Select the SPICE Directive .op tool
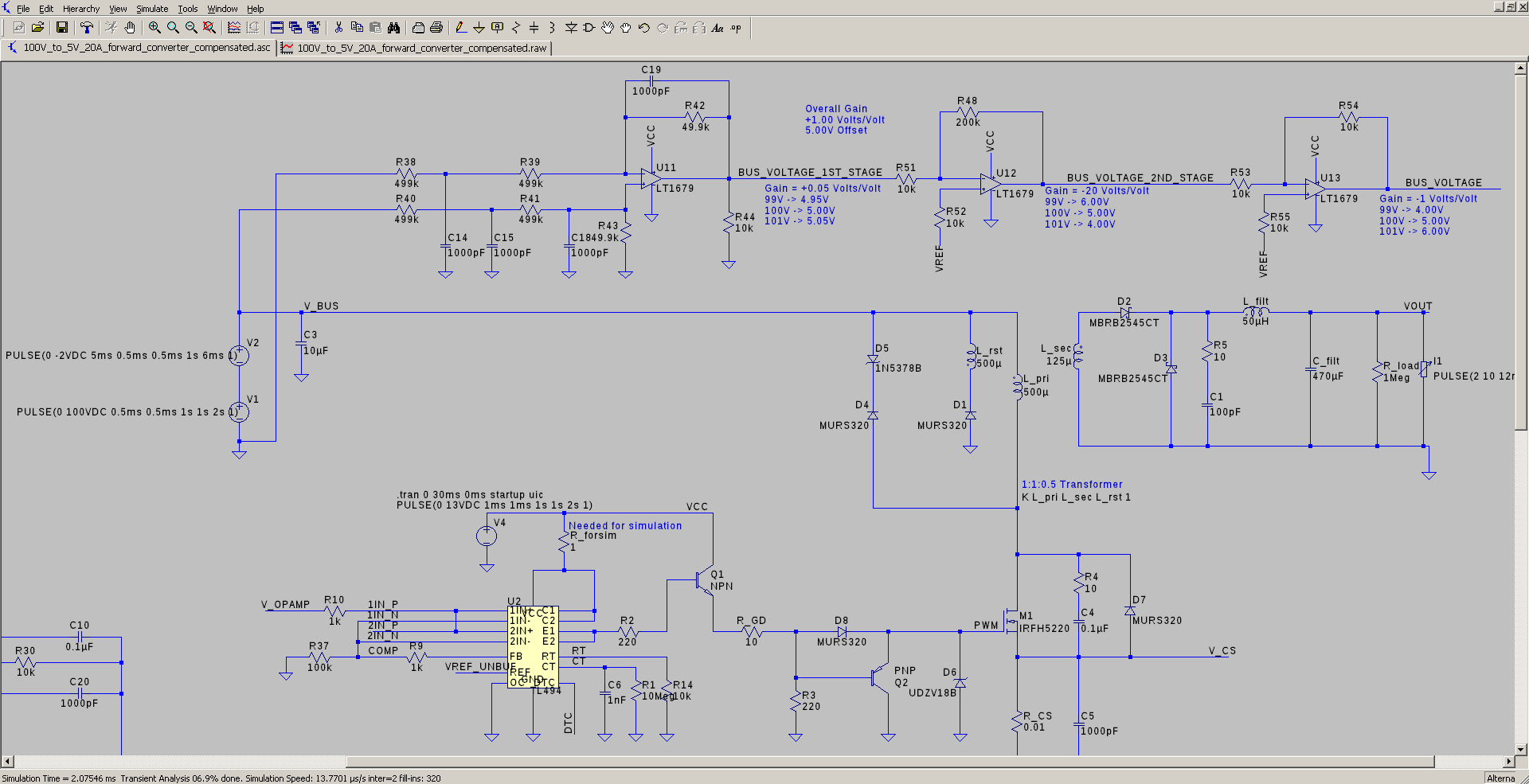 736,28
